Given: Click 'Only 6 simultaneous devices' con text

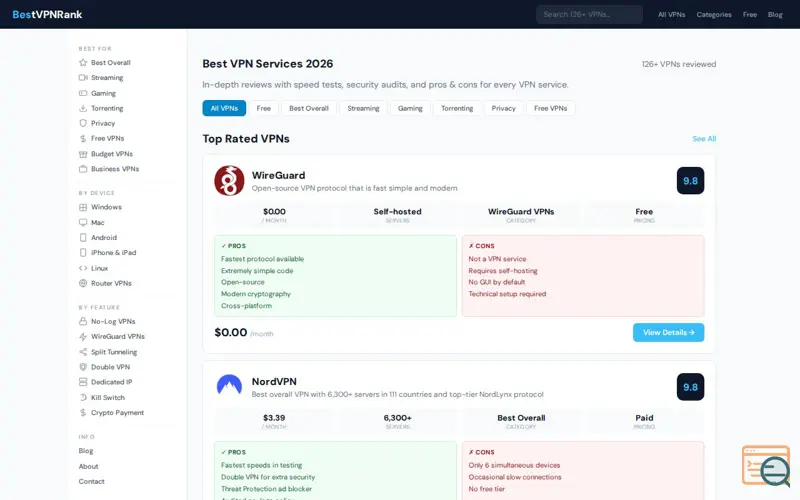Looking at the screenshot, I should 514,465.
